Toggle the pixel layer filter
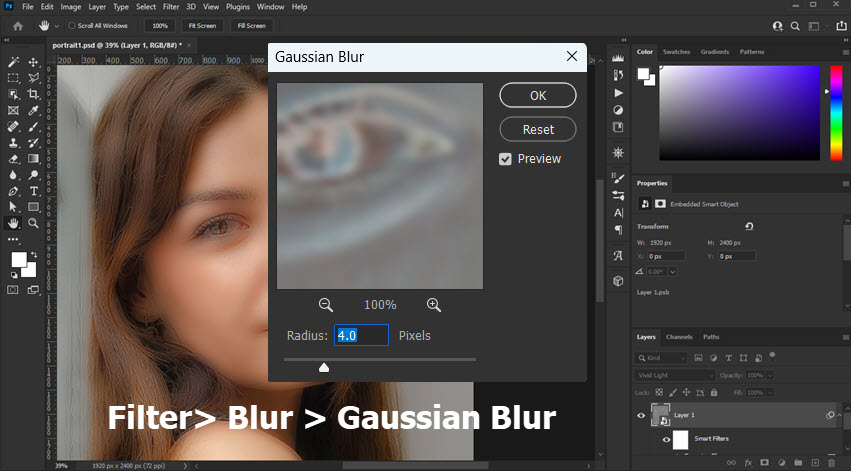Screen dimensions: 851x471 698,358
